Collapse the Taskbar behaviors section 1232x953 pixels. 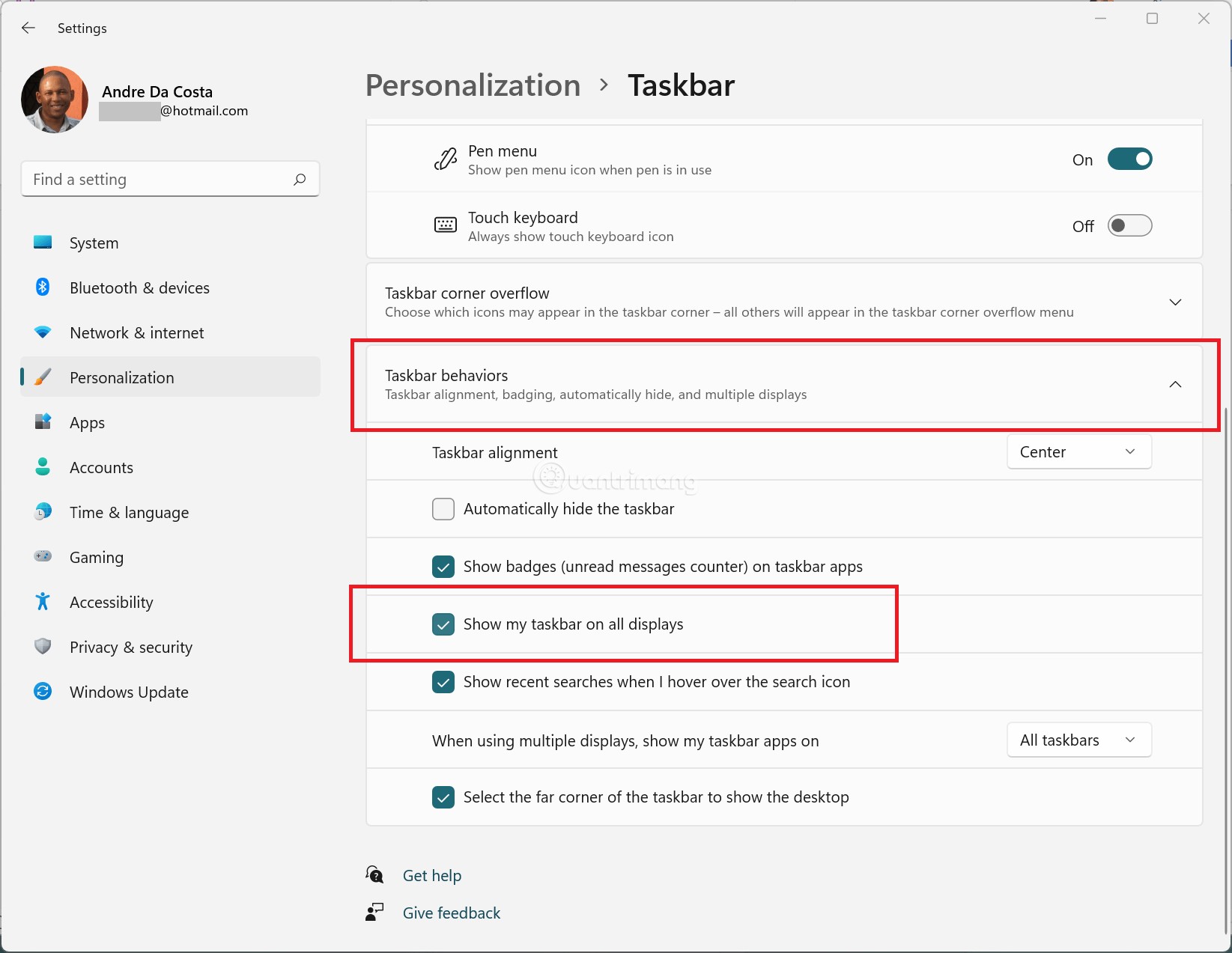(1174, 384)
